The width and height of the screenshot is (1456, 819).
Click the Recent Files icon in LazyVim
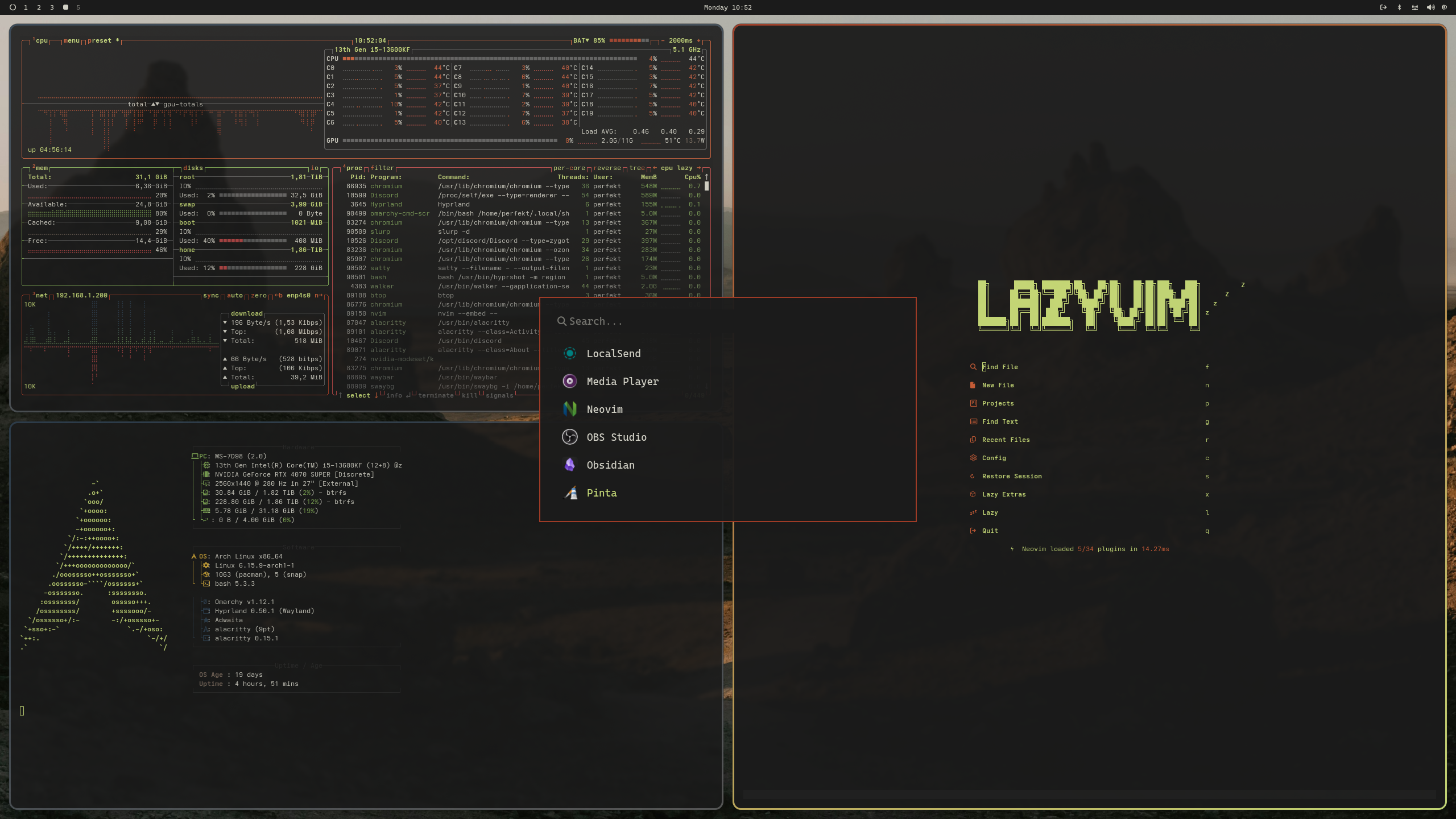pyautogui.click(x=973, y=440)
